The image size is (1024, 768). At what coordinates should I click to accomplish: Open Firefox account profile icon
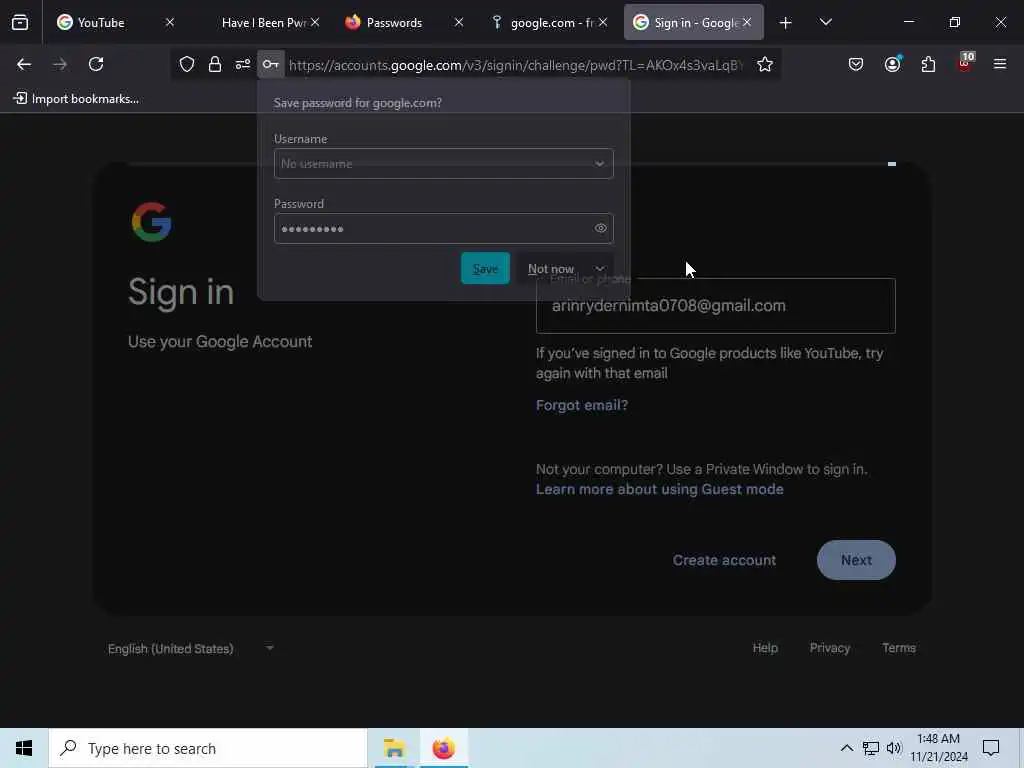(892, 64)
